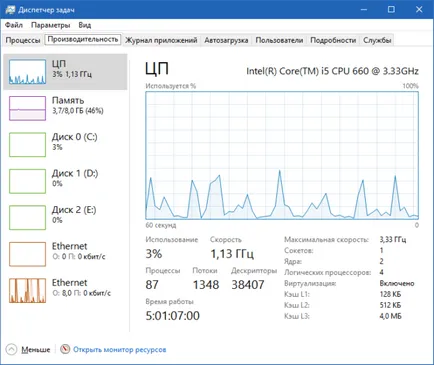Click the resource monitor gauge icon
Viewport: 434px width, 365px height.
click(65, 349)
